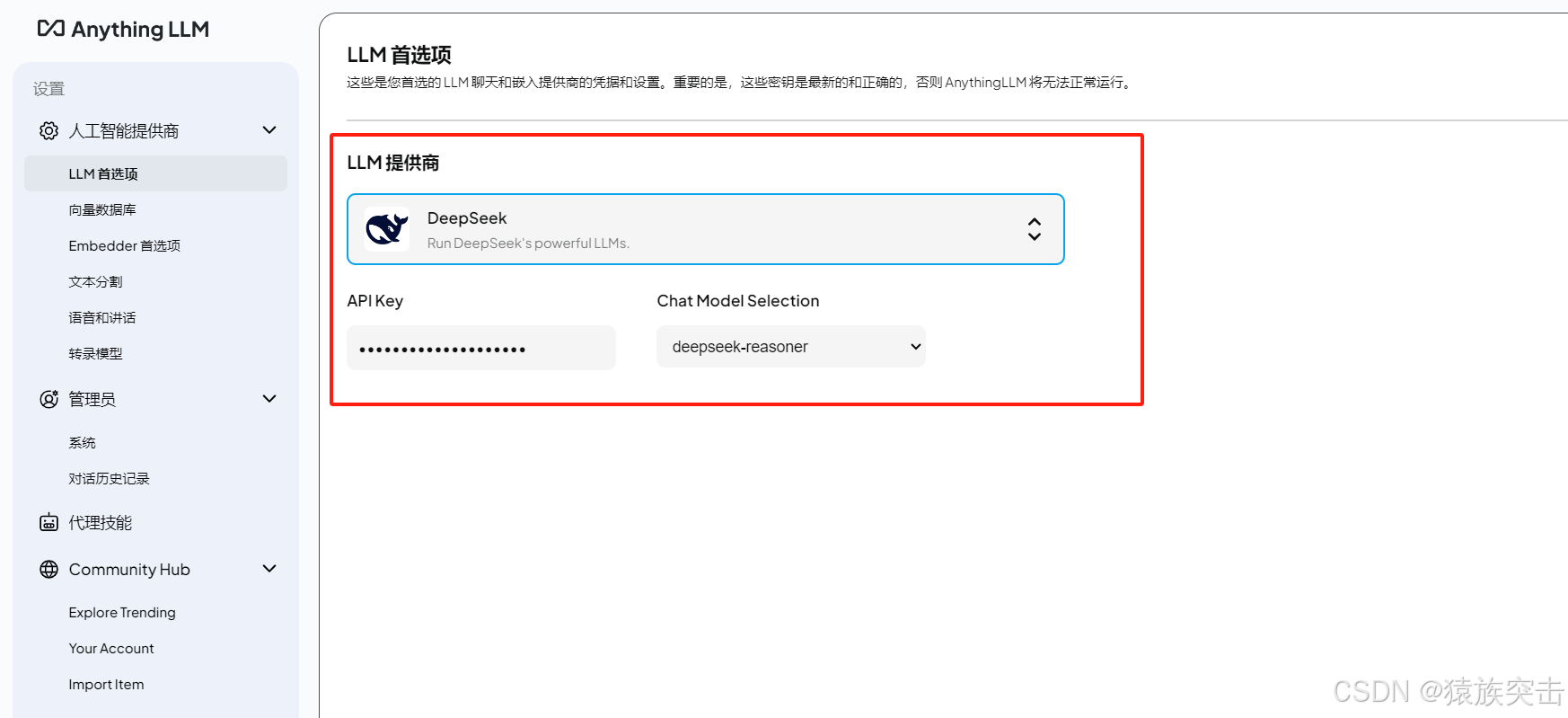Click the 人工智能提供商 menu label
1568x718 pixels.
(124, 130)
